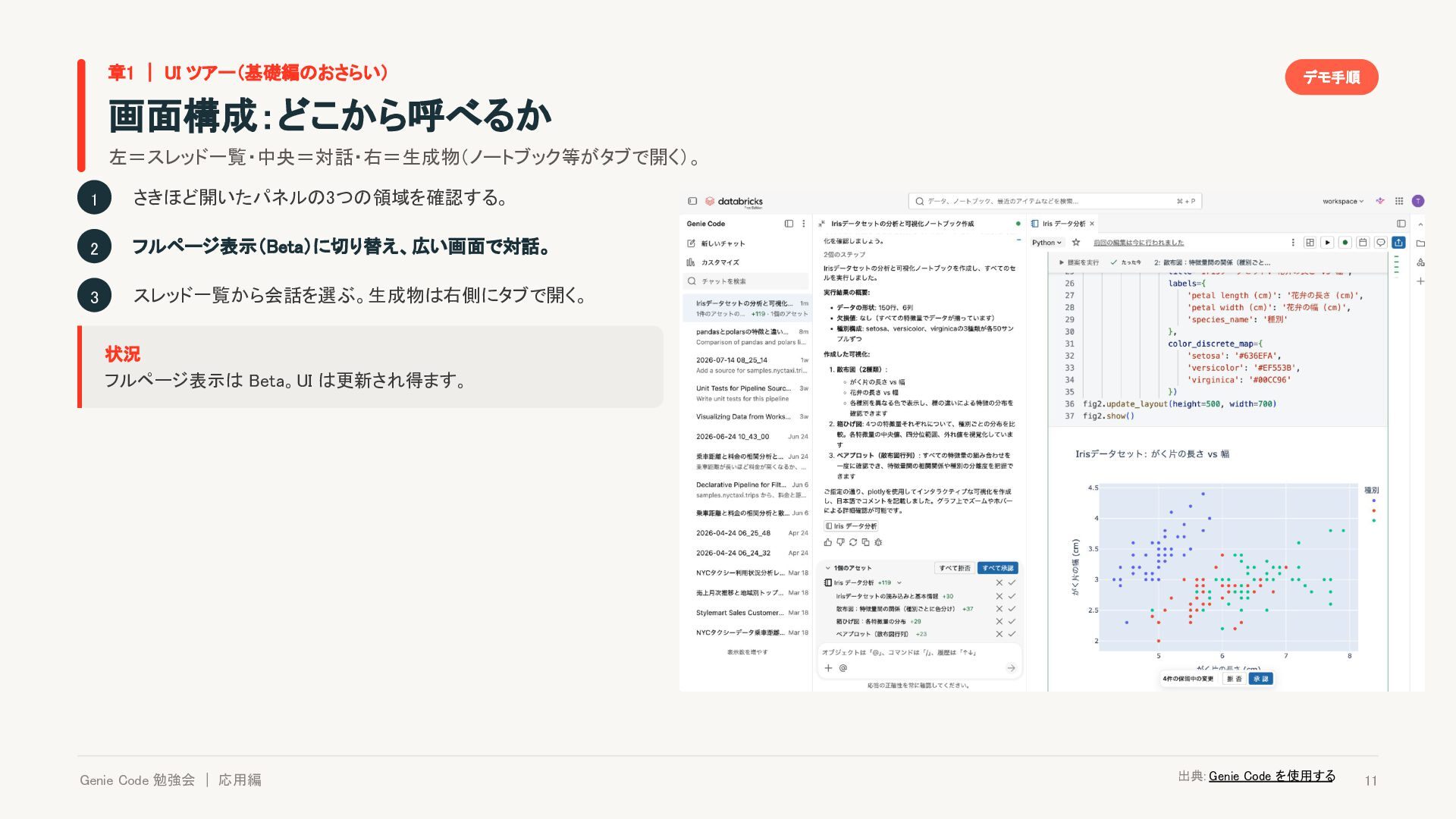Image resolution: width=1456 pixels, height=819 pixels.
Task: Expand Iris データ分析 +119 asset chevron
Action: point(899,583)
